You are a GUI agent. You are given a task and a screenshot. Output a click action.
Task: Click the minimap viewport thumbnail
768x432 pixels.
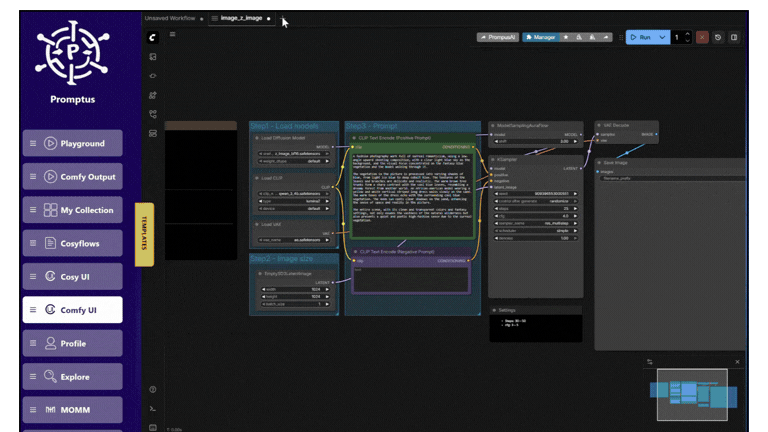pos(692,395)
